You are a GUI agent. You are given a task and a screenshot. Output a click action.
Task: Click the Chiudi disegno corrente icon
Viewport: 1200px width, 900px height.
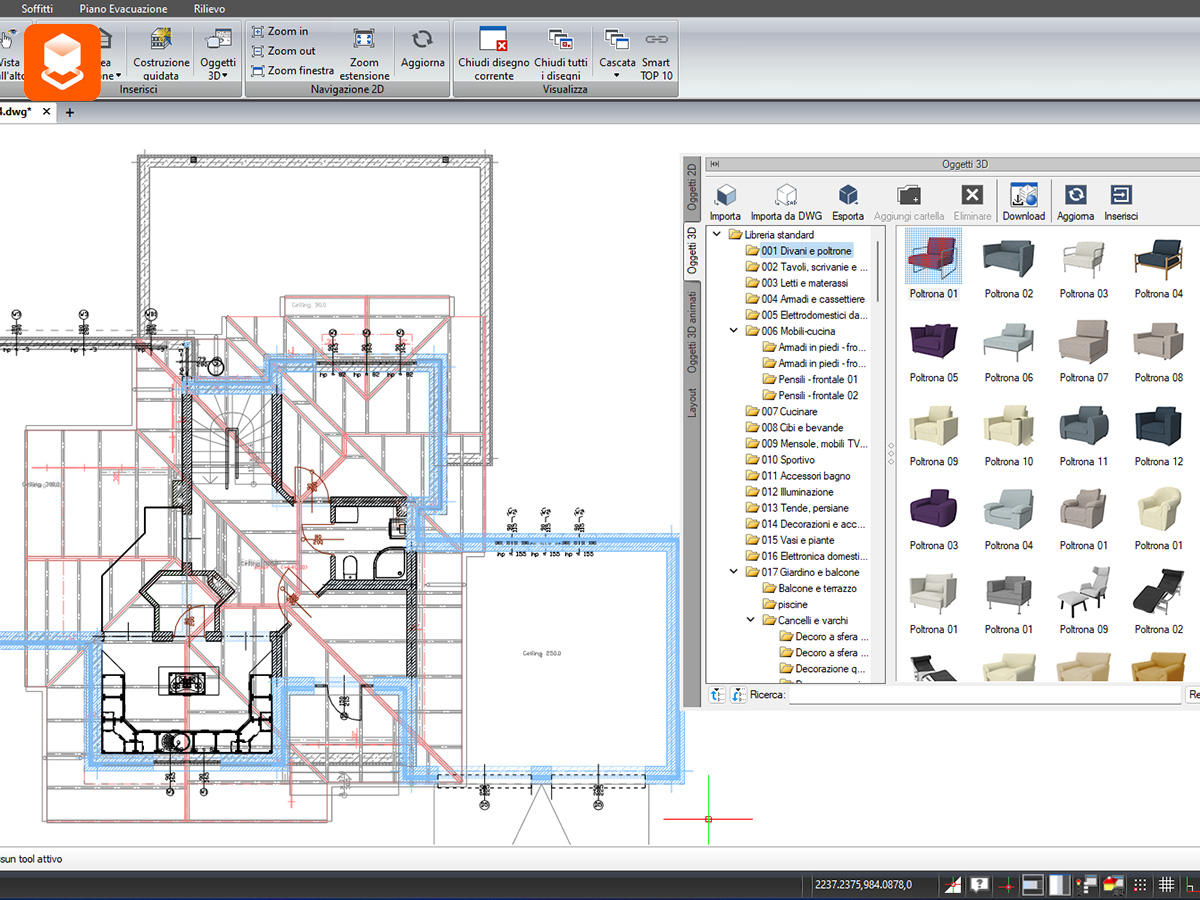[493, 40]
